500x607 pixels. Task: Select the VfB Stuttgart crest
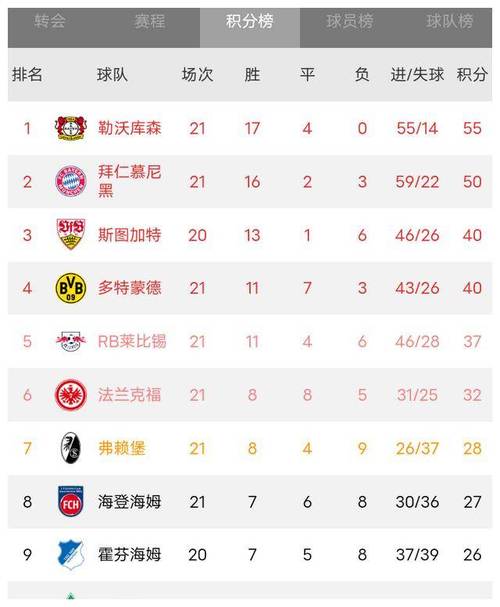click(x=71, y=234)
